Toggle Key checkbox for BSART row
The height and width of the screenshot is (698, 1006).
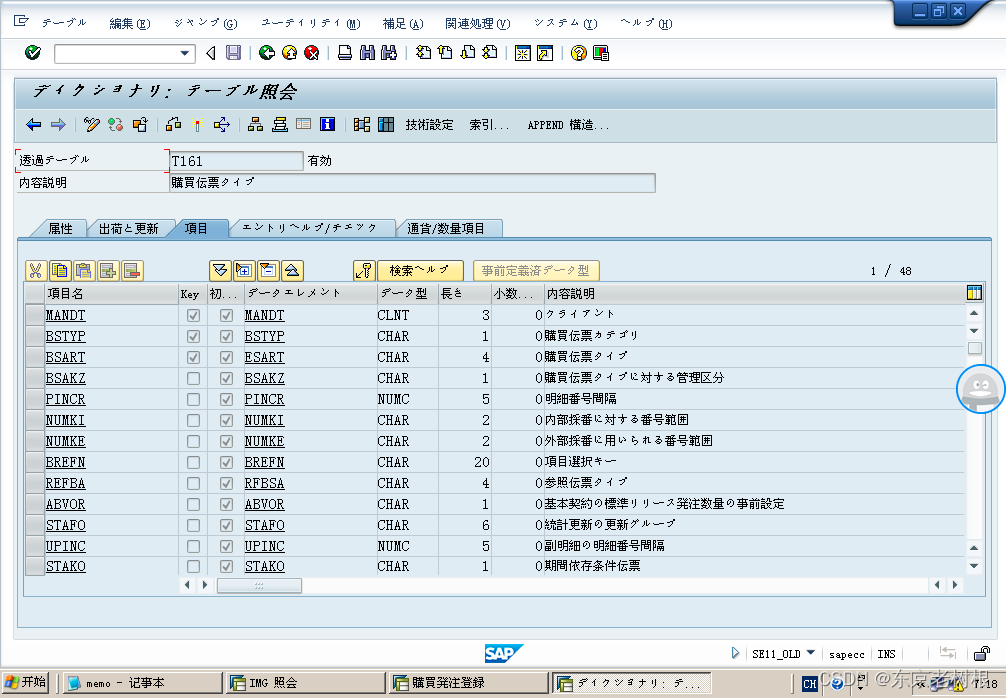click(x=193, y=357)
